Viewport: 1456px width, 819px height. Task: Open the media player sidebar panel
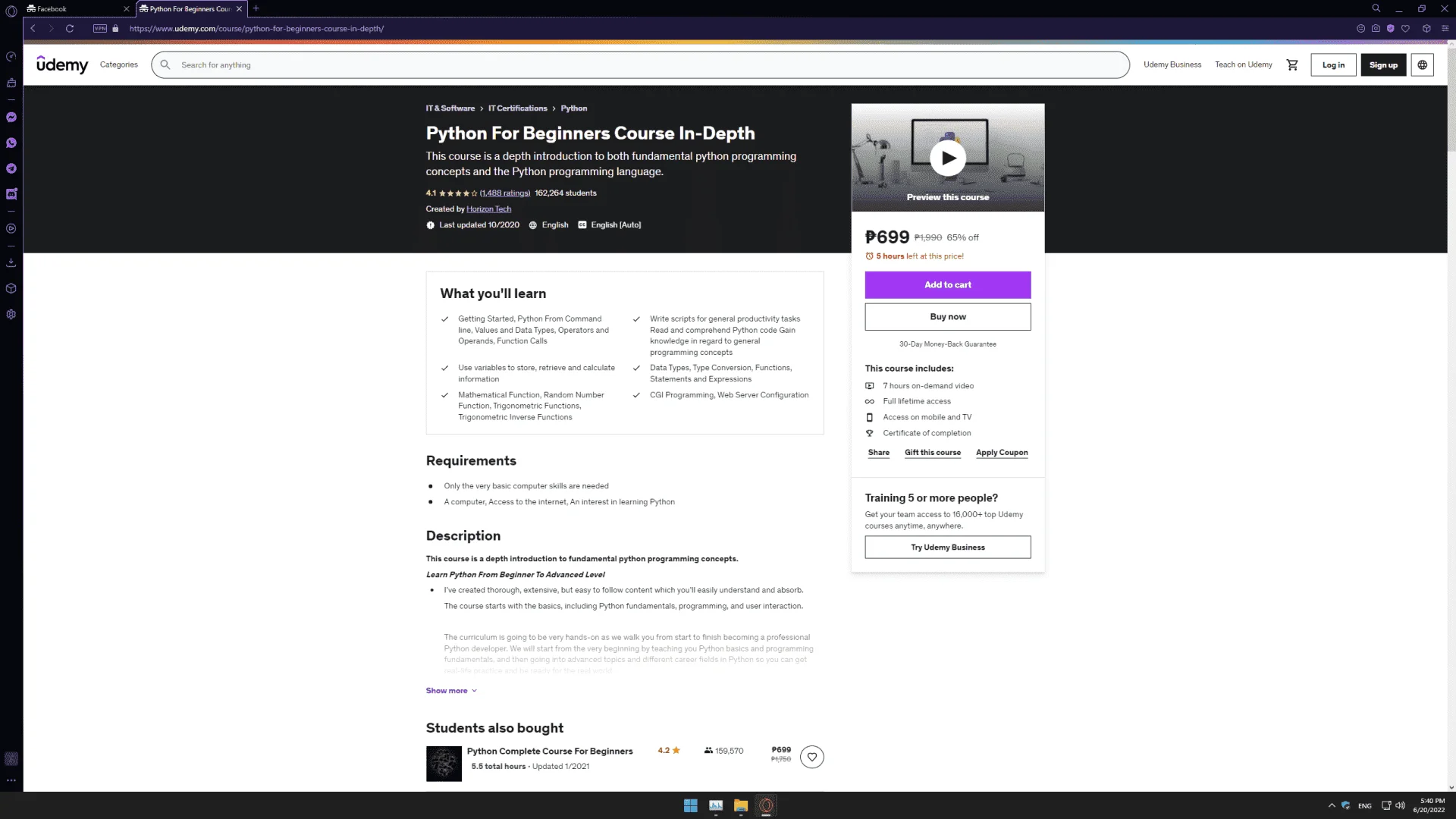[x=11, y=228]
